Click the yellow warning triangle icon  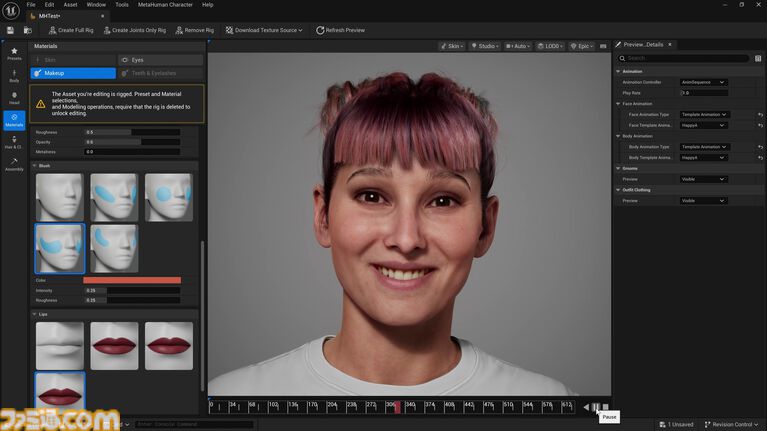[41, 104]
